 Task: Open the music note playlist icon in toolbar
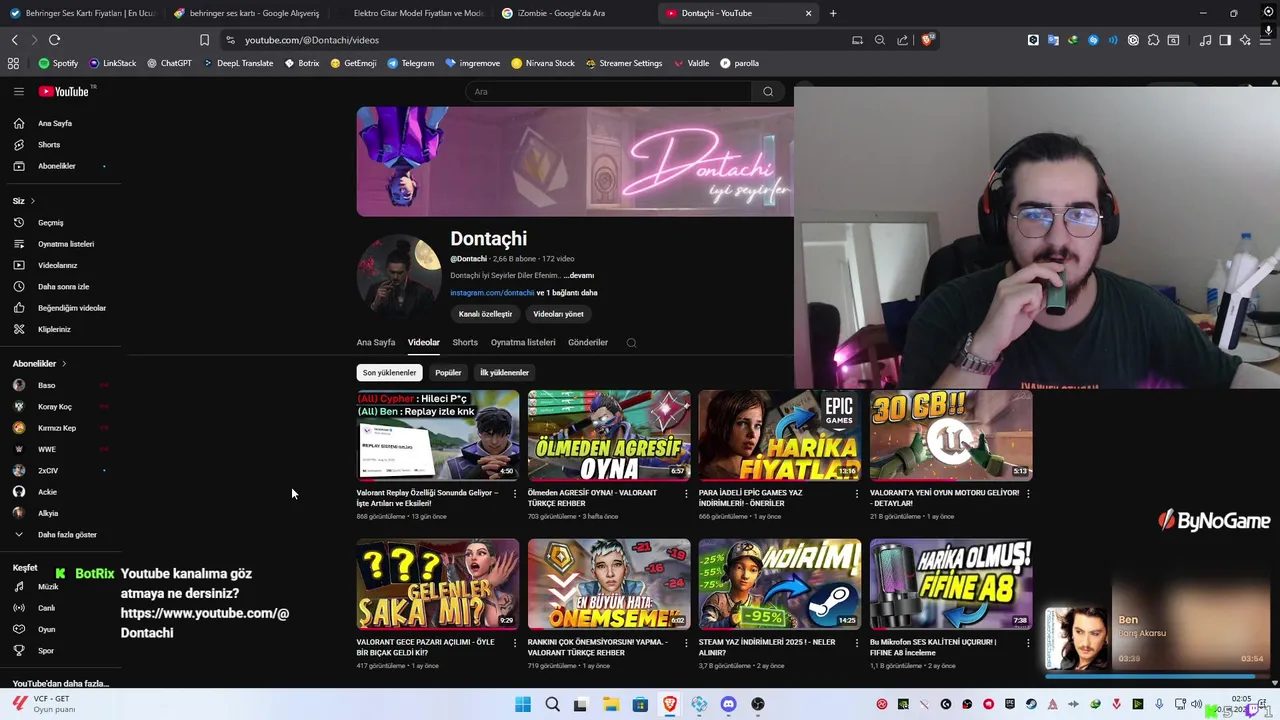[1205, 40]
